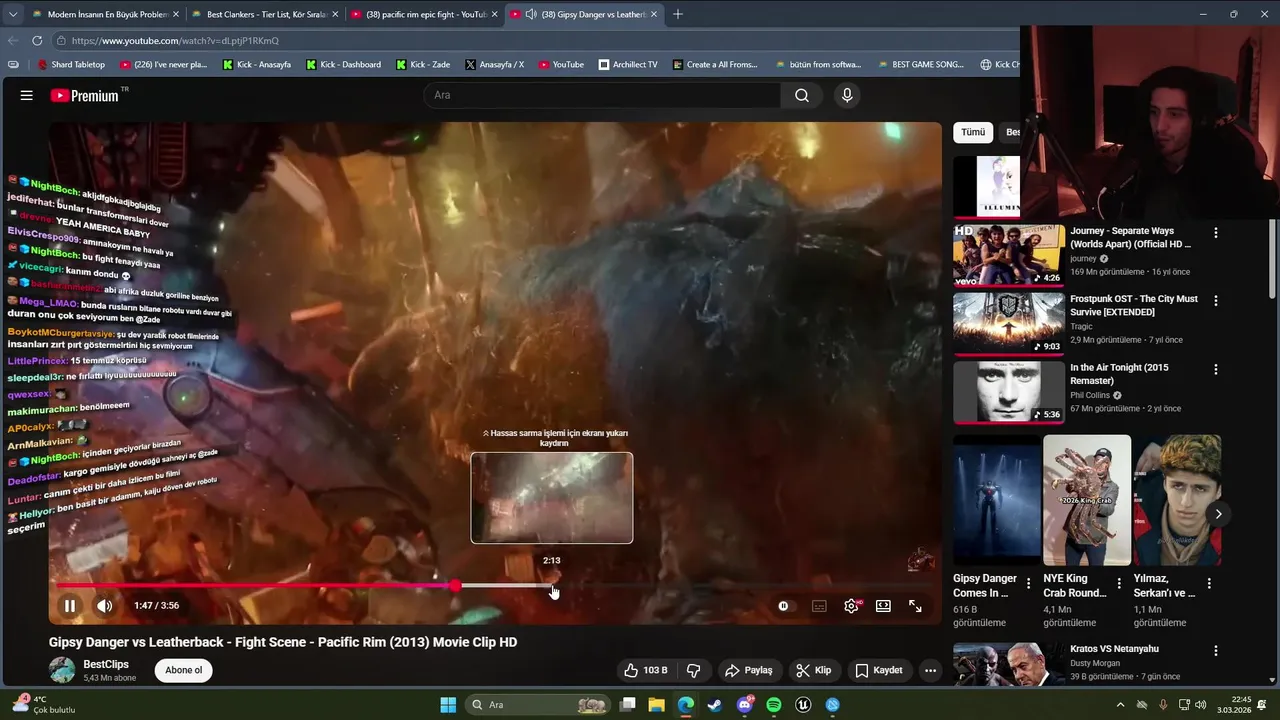Switch to pacific rim epic fight tab

(x=424, y=14)
